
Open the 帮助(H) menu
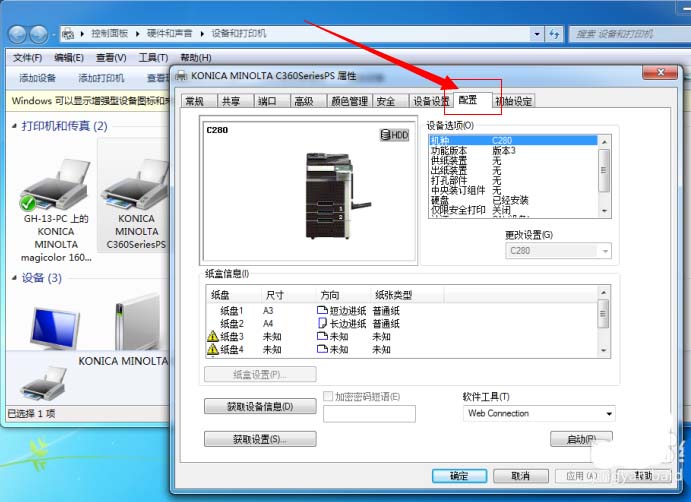[196, 58]
